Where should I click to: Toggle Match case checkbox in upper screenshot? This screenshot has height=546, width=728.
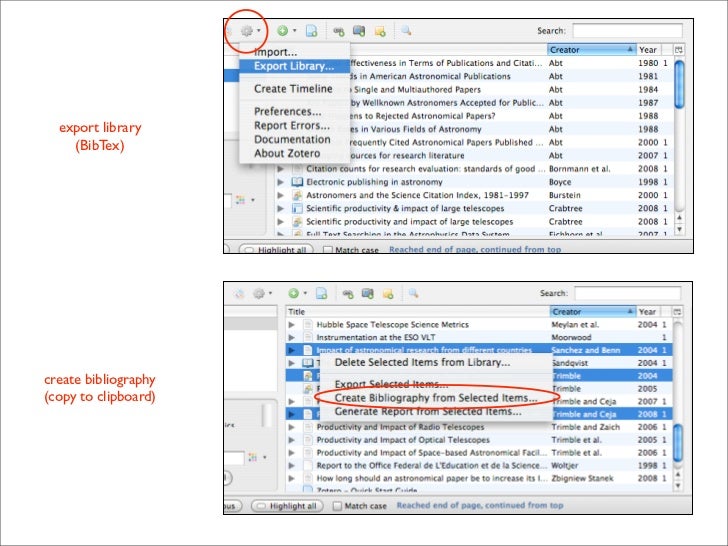328,250
